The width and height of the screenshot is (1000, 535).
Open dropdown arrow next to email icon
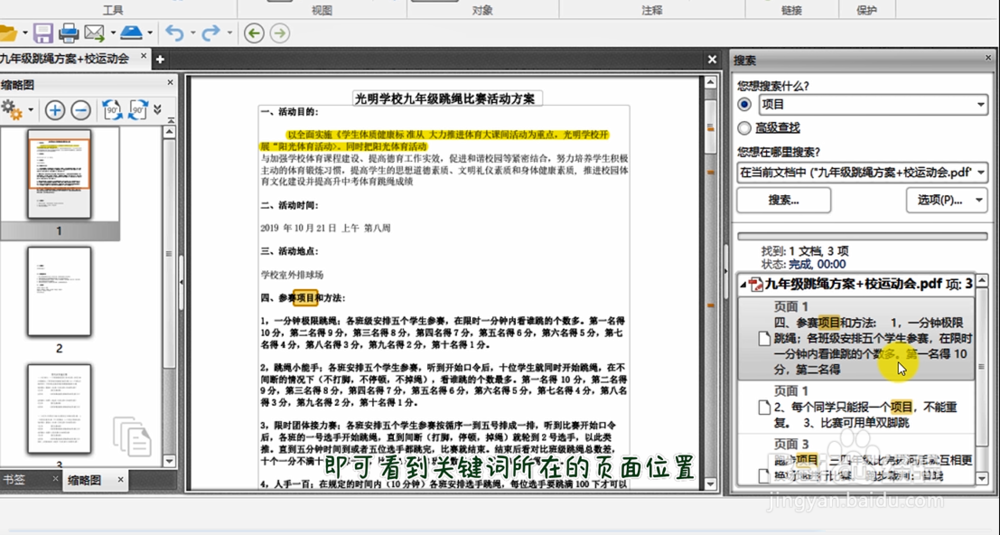(113, 33)
